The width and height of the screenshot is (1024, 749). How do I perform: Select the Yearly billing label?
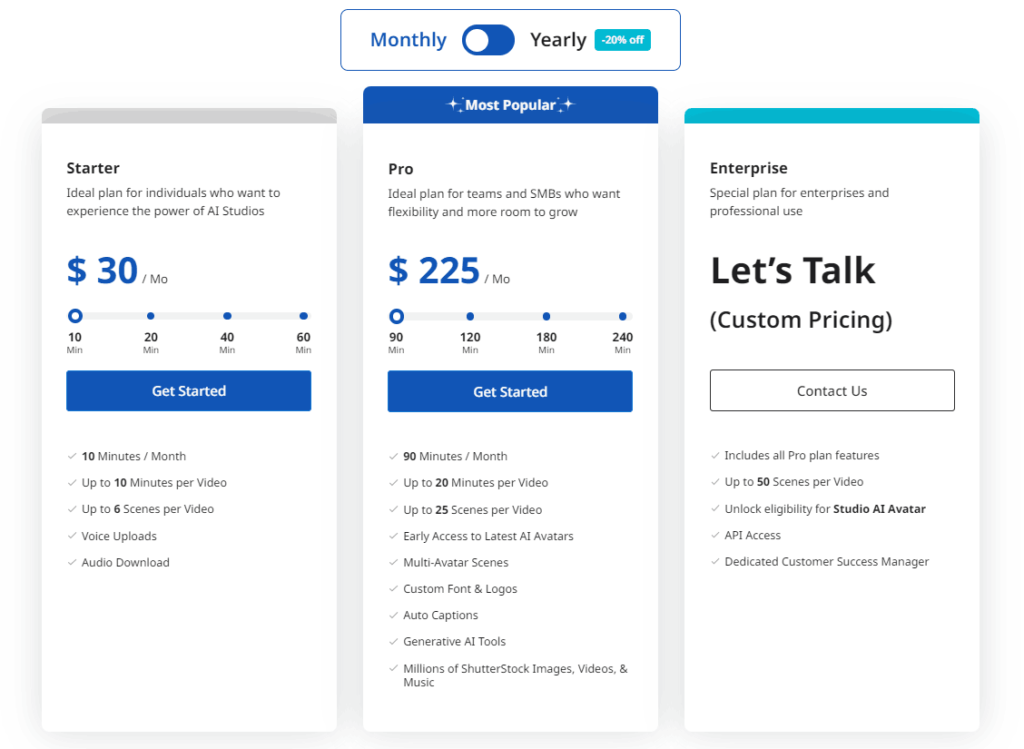click(558, 40)
